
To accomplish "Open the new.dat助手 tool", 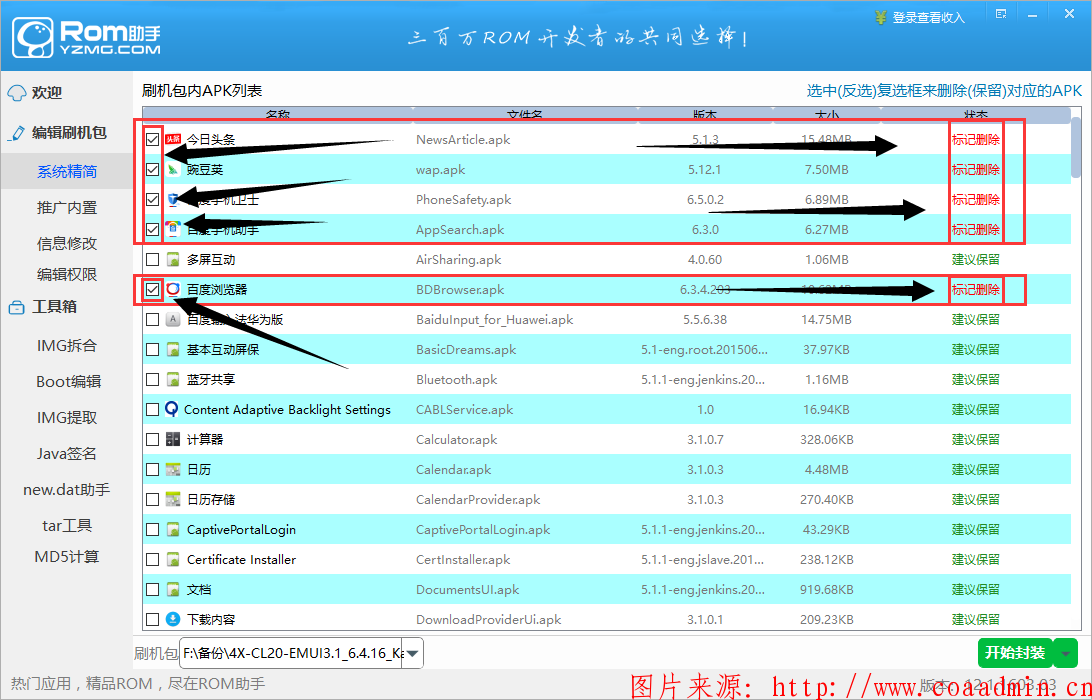I will 67,490.
